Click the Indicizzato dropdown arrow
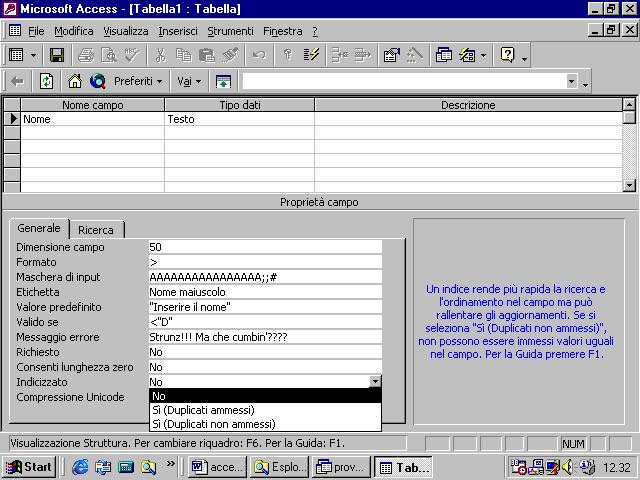The image size is (640, 480). (375, 382)
